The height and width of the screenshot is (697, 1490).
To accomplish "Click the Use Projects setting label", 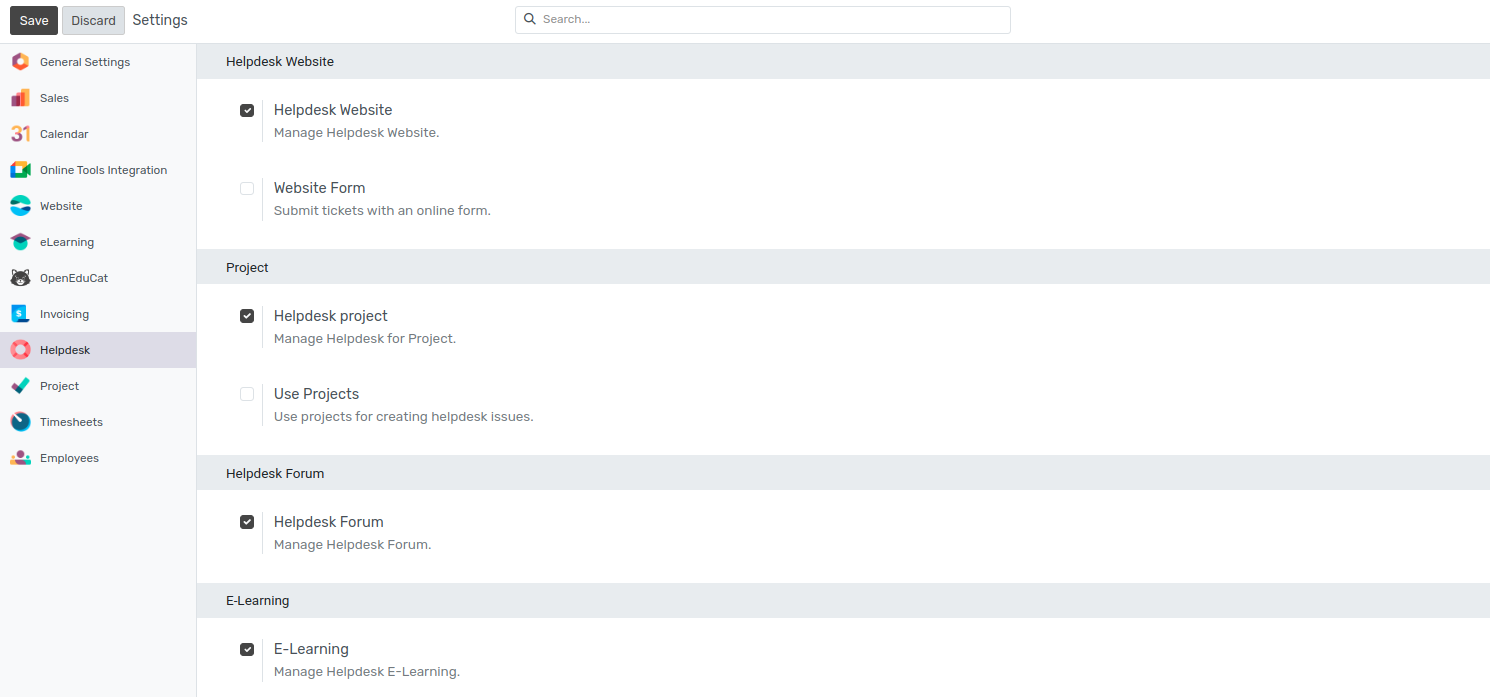I will [316, 394].
